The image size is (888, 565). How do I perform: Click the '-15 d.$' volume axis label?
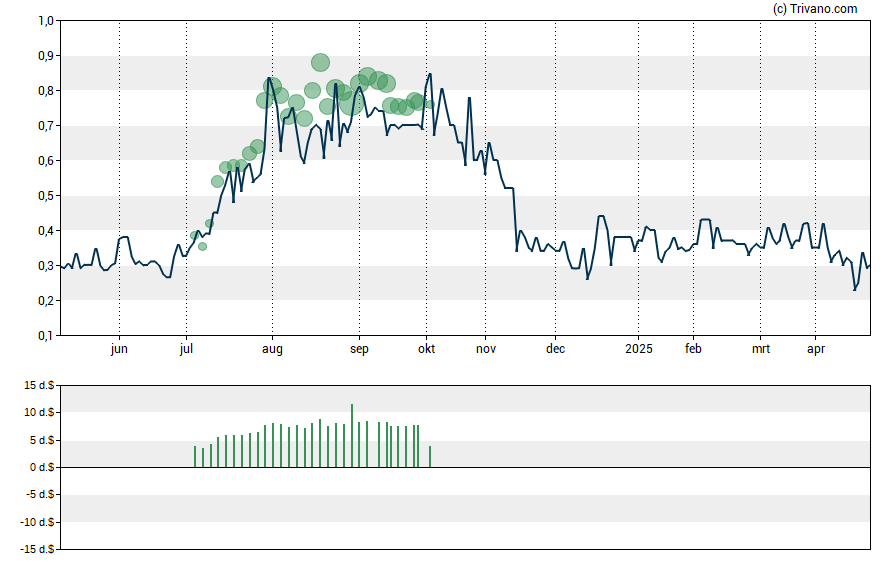pyautogui.click(x=37, y=549)
